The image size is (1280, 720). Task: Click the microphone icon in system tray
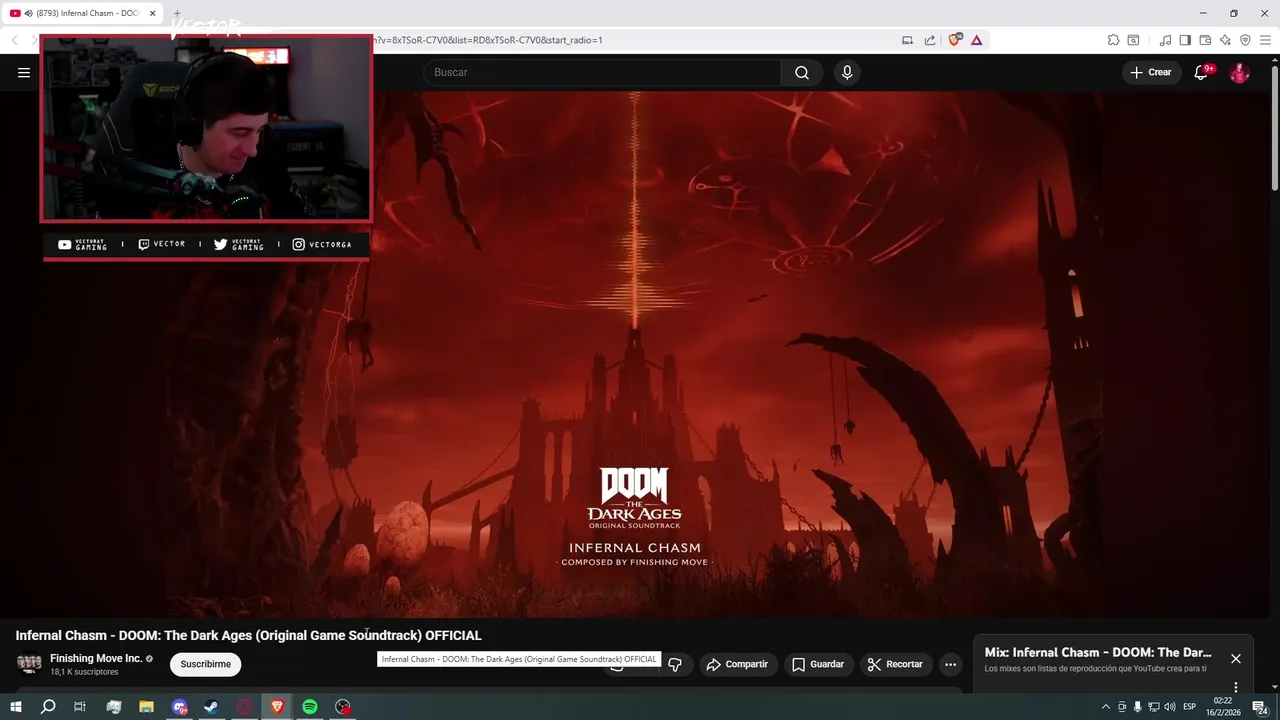tap(1138, 707)
